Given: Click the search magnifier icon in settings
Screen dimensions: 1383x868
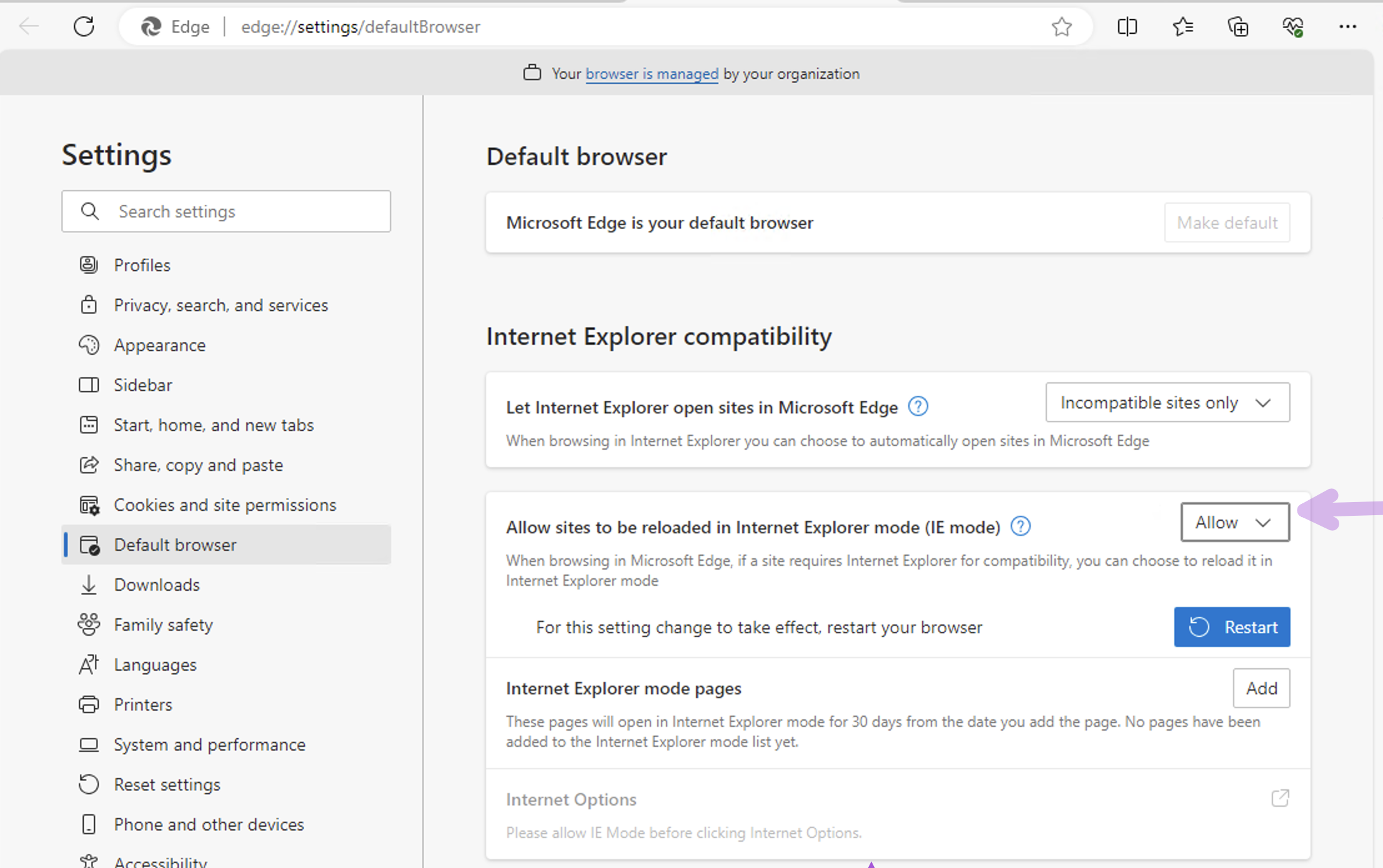Looking at the screenshot, I should point(90,211).
